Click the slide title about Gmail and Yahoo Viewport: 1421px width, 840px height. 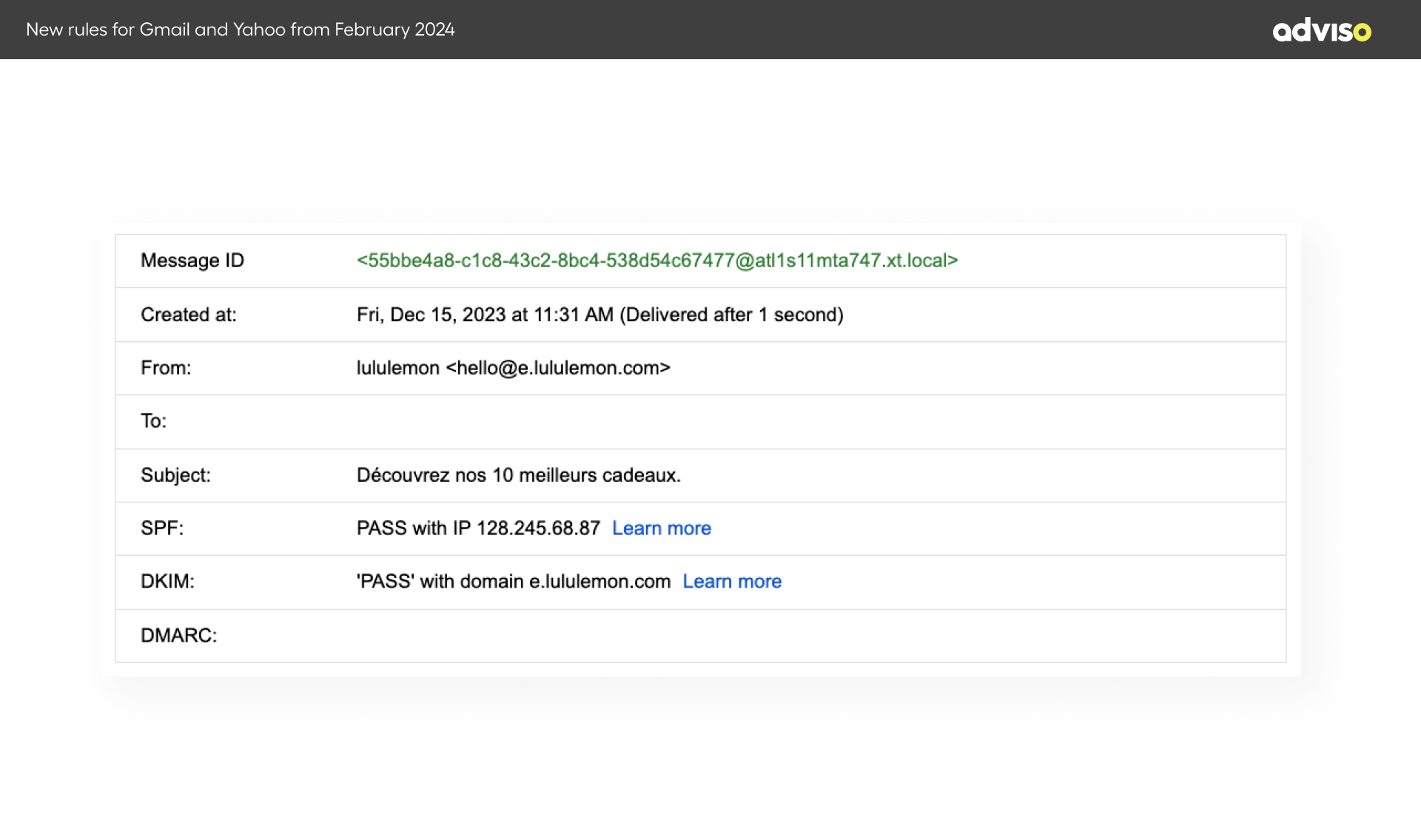coord(240,30)
